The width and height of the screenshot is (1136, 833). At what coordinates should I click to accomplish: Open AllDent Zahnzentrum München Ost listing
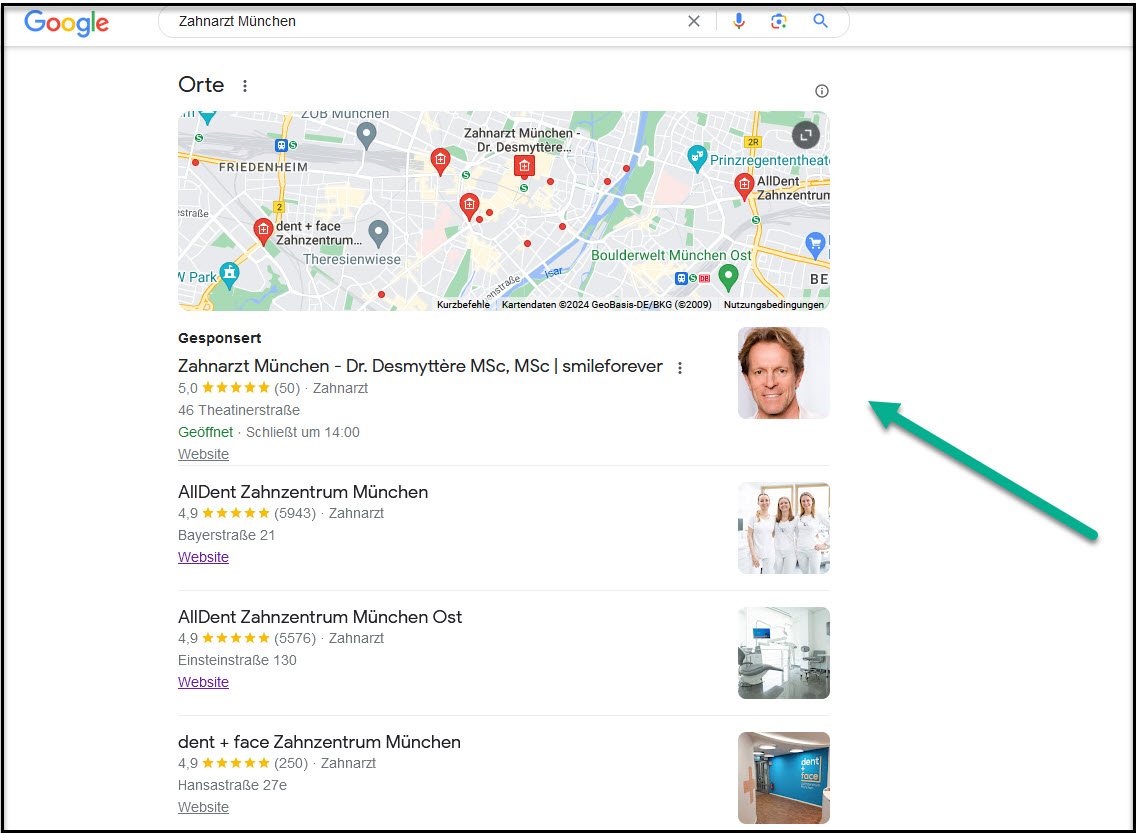tap(320, 617)
